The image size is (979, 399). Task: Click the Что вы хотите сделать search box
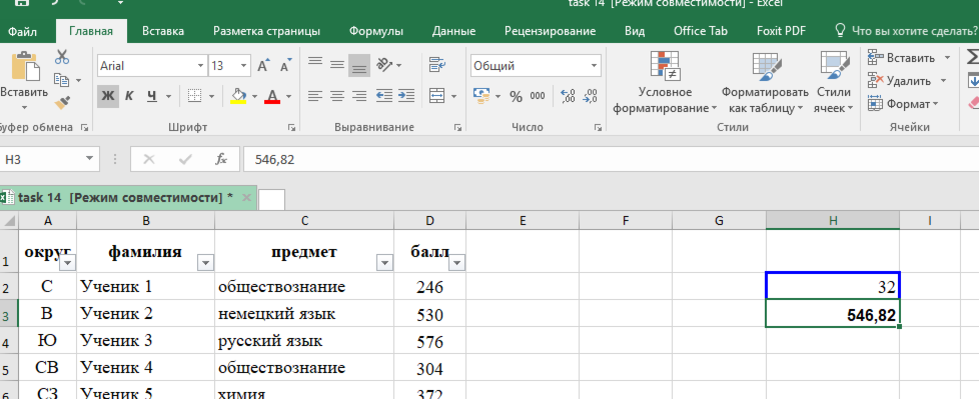[x=907, y=31]
